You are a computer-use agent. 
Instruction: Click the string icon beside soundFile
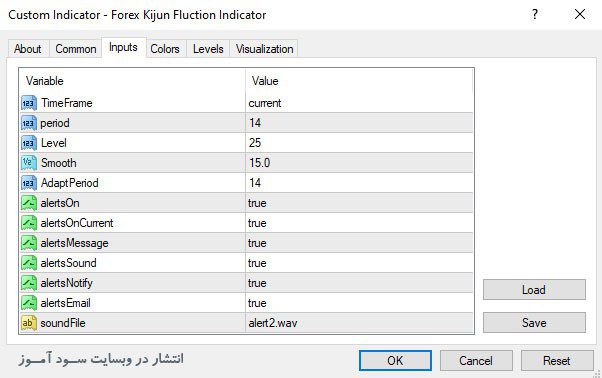coord(29,323)
